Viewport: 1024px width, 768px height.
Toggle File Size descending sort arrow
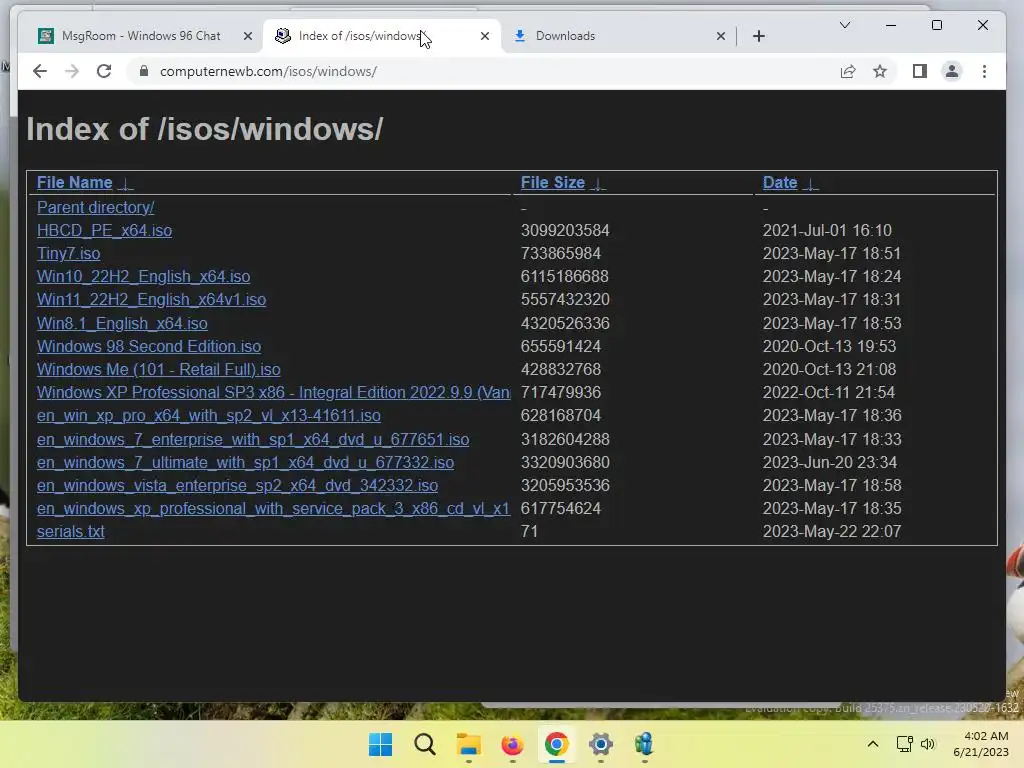(598, 184)
